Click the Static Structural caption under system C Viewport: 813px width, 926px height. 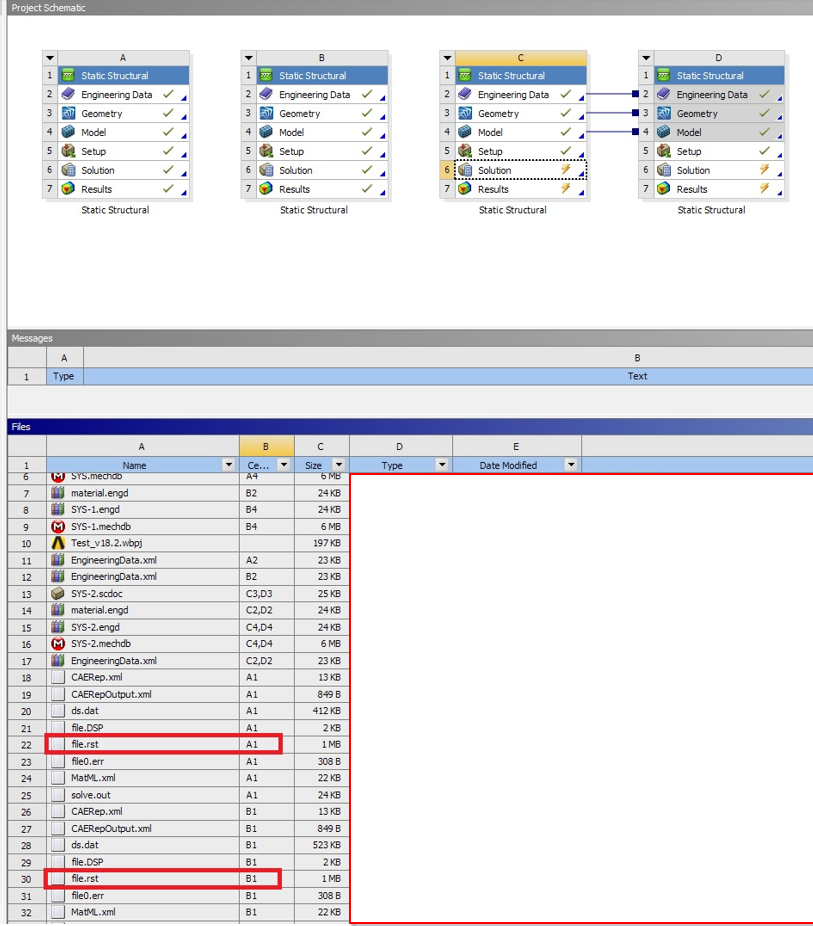512,210
